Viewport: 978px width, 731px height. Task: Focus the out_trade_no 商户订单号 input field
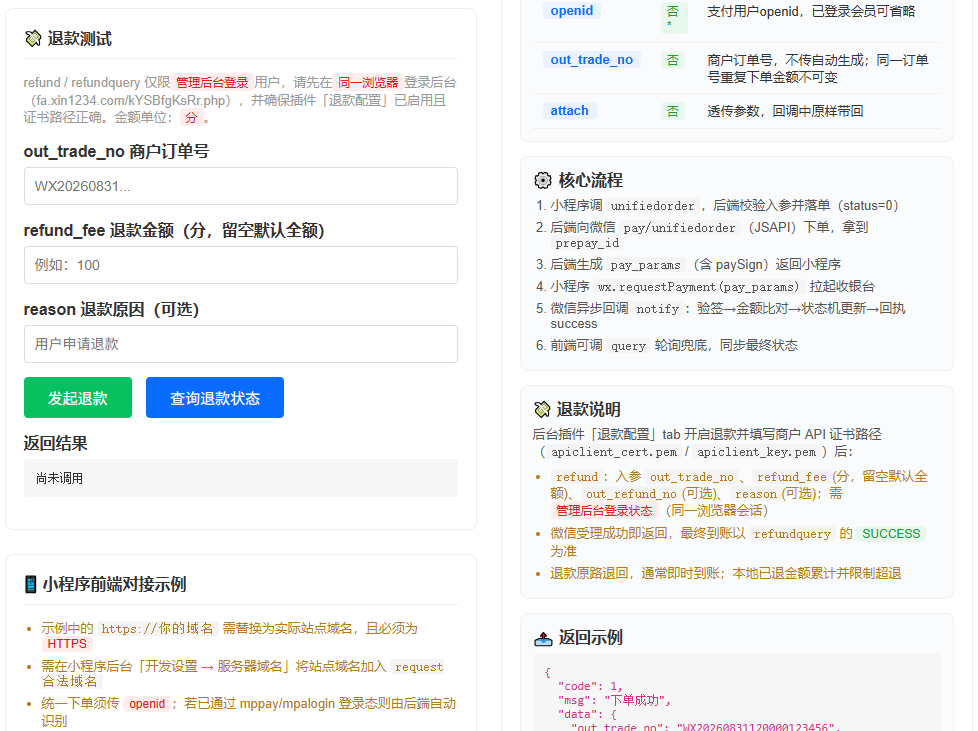(241, 186)
